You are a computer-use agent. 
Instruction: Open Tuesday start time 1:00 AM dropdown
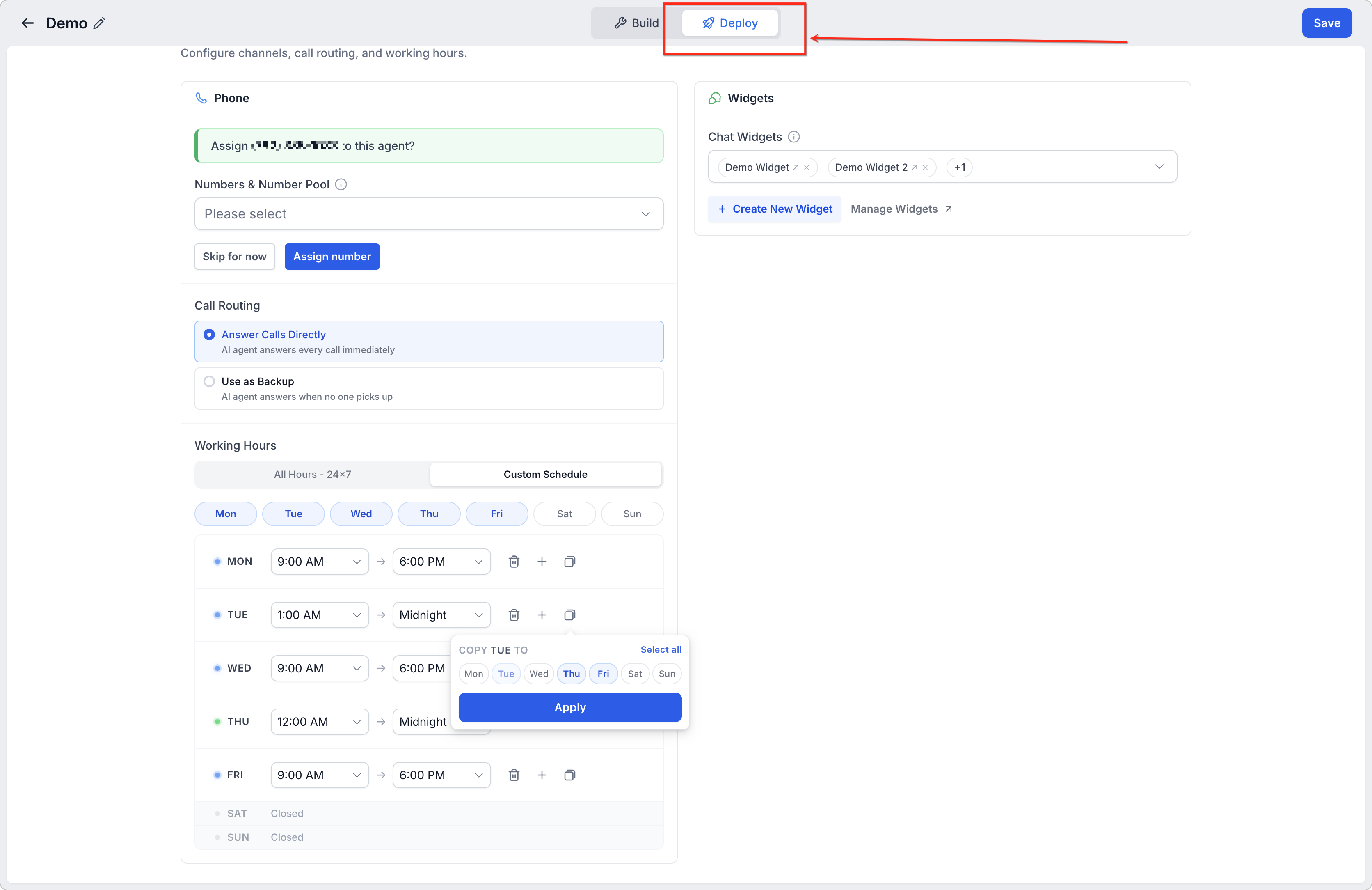(x=320, y=615)
